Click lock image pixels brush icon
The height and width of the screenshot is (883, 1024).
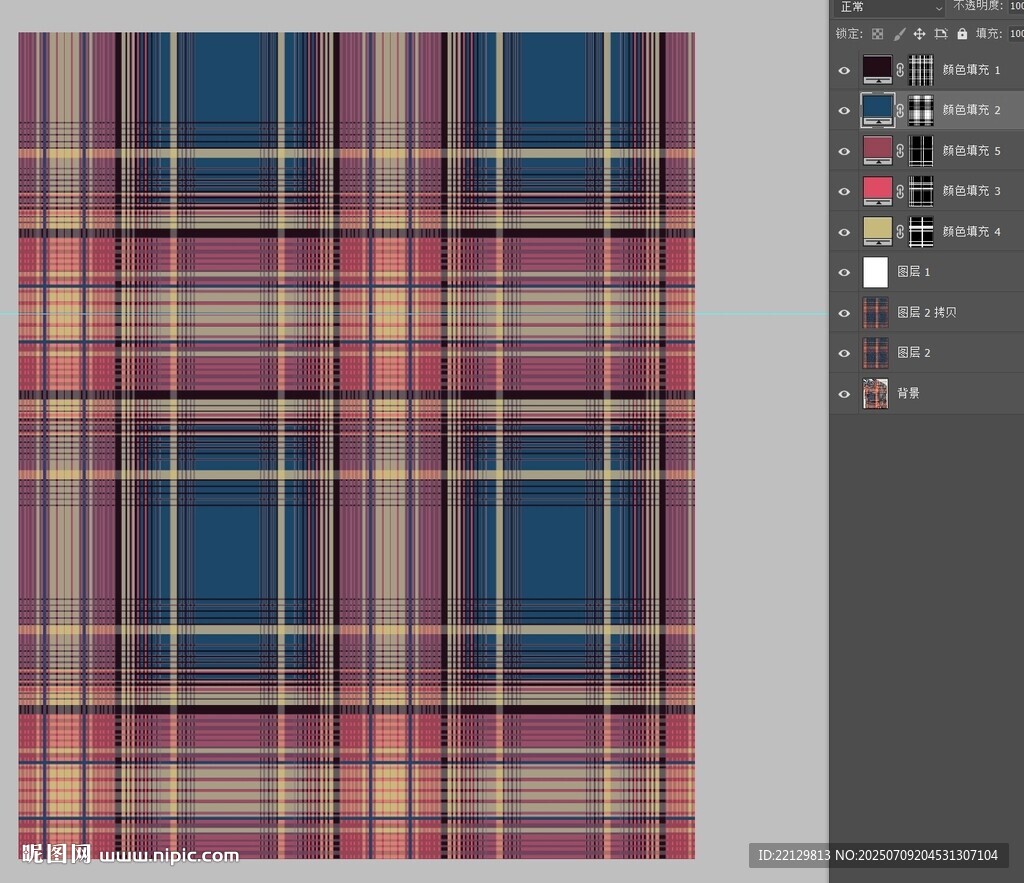click(x=899, y=34)
